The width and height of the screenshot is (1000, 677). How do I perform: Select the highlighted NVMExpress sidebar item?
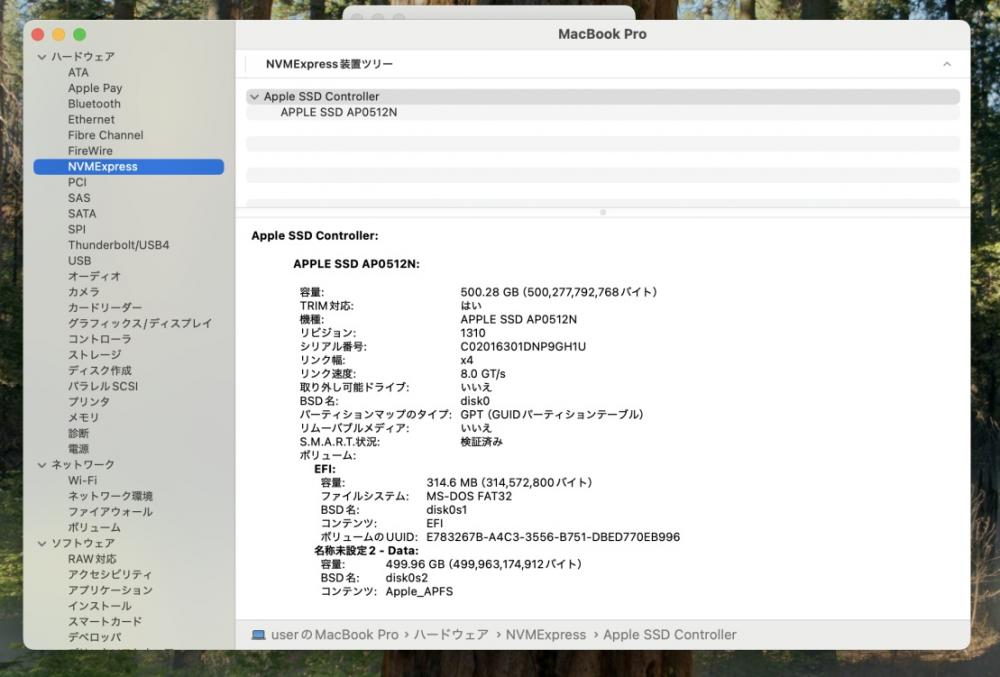129,166
